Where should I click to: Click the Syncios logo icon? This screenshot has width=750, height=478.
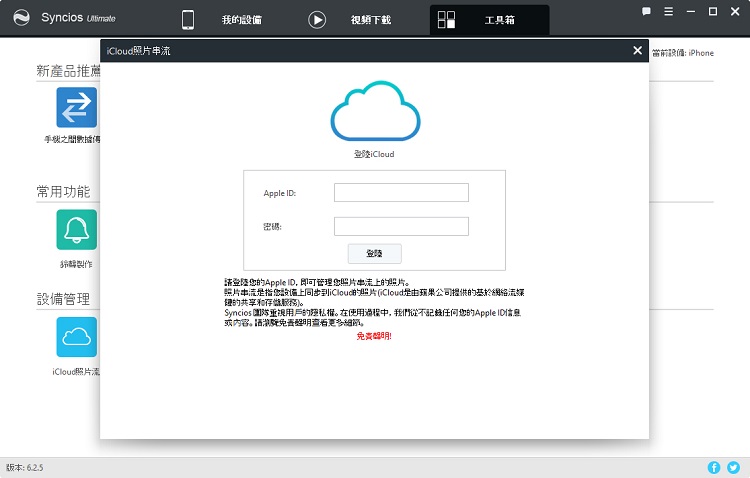[21, 18]
